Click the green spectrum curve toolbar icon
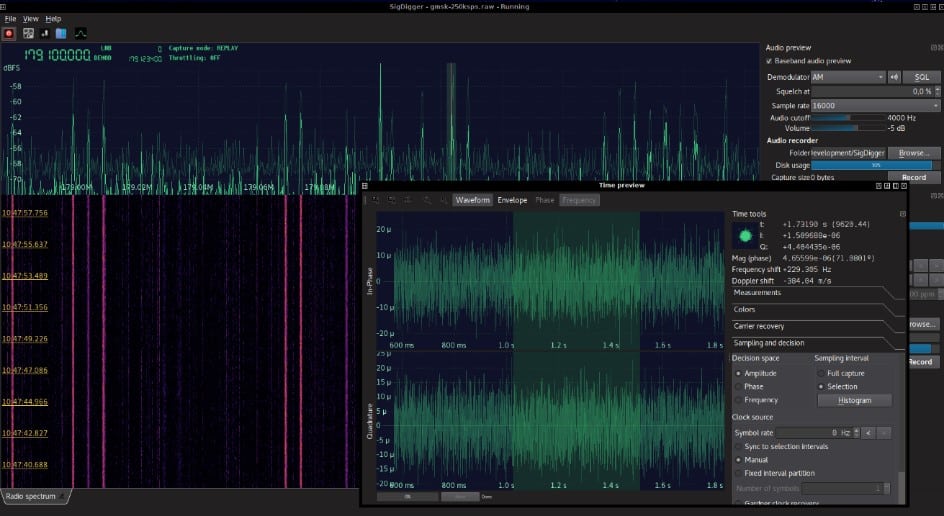Image resolution: width=944 pixels, height=516 pixels. coord(80,34)
